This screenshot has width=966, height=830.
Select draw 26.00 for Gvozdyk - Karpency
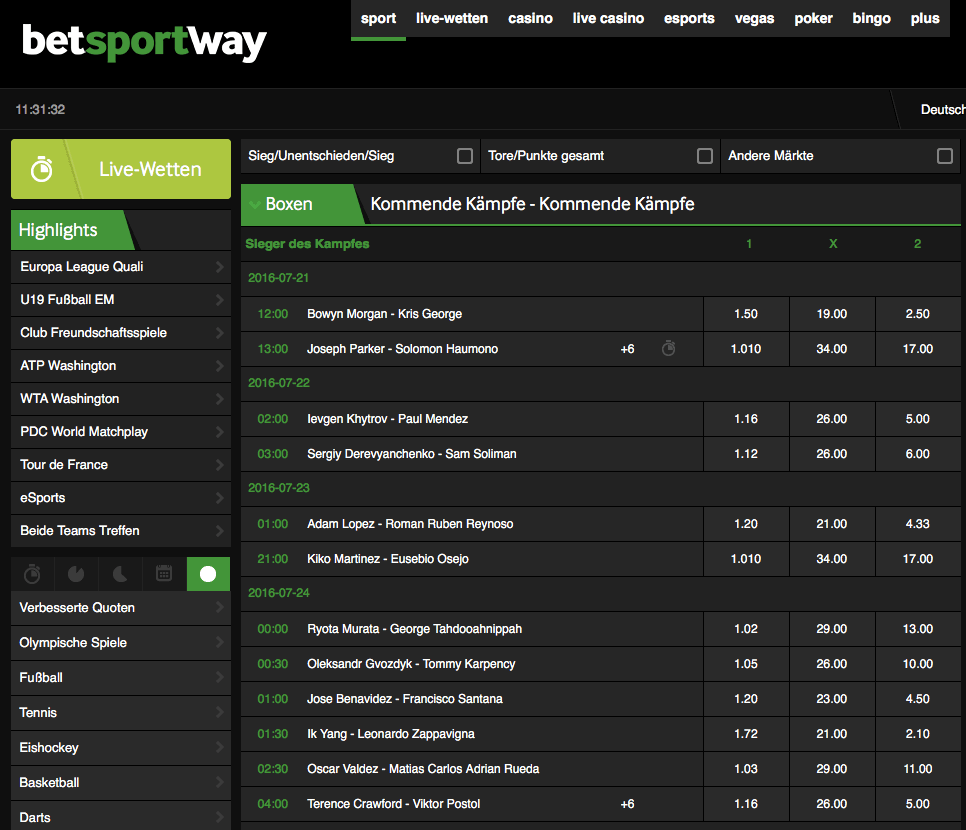tap(832, 664)
